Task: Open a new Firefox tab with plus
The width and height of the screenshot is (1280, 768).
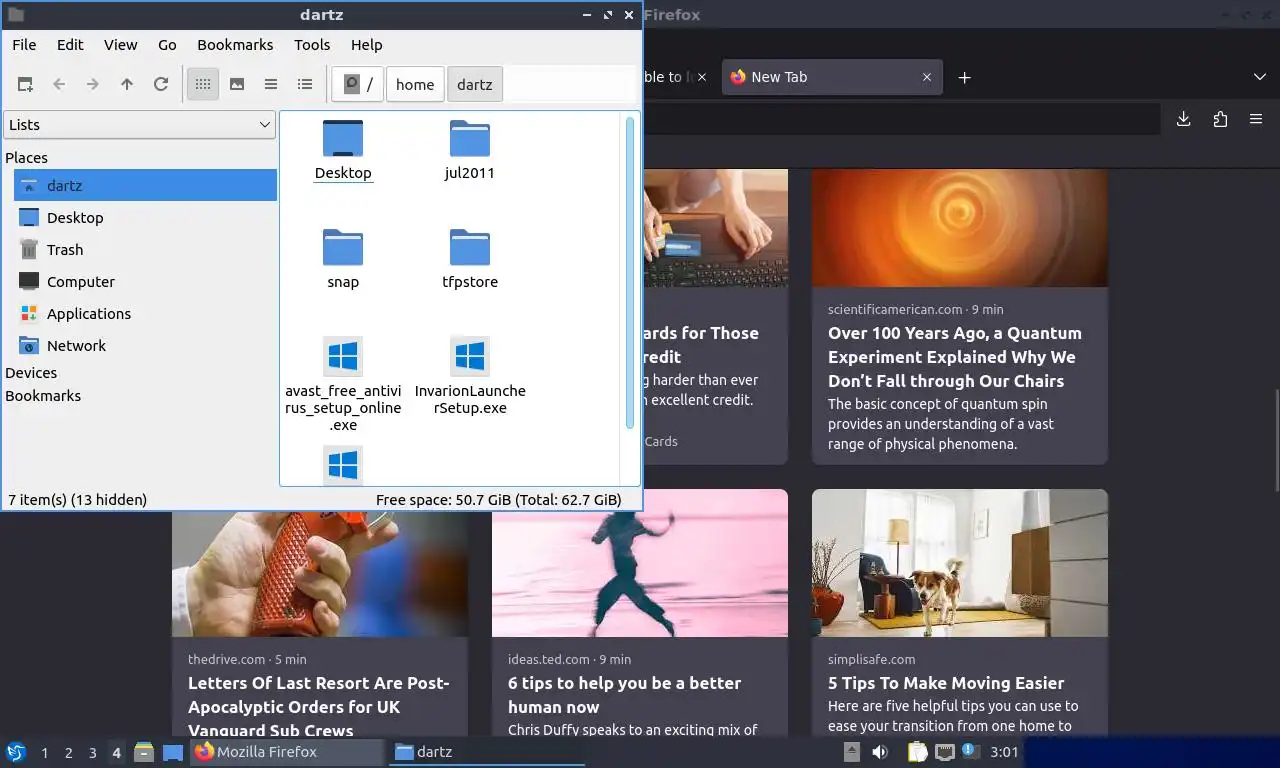Action: pos(964,77)
